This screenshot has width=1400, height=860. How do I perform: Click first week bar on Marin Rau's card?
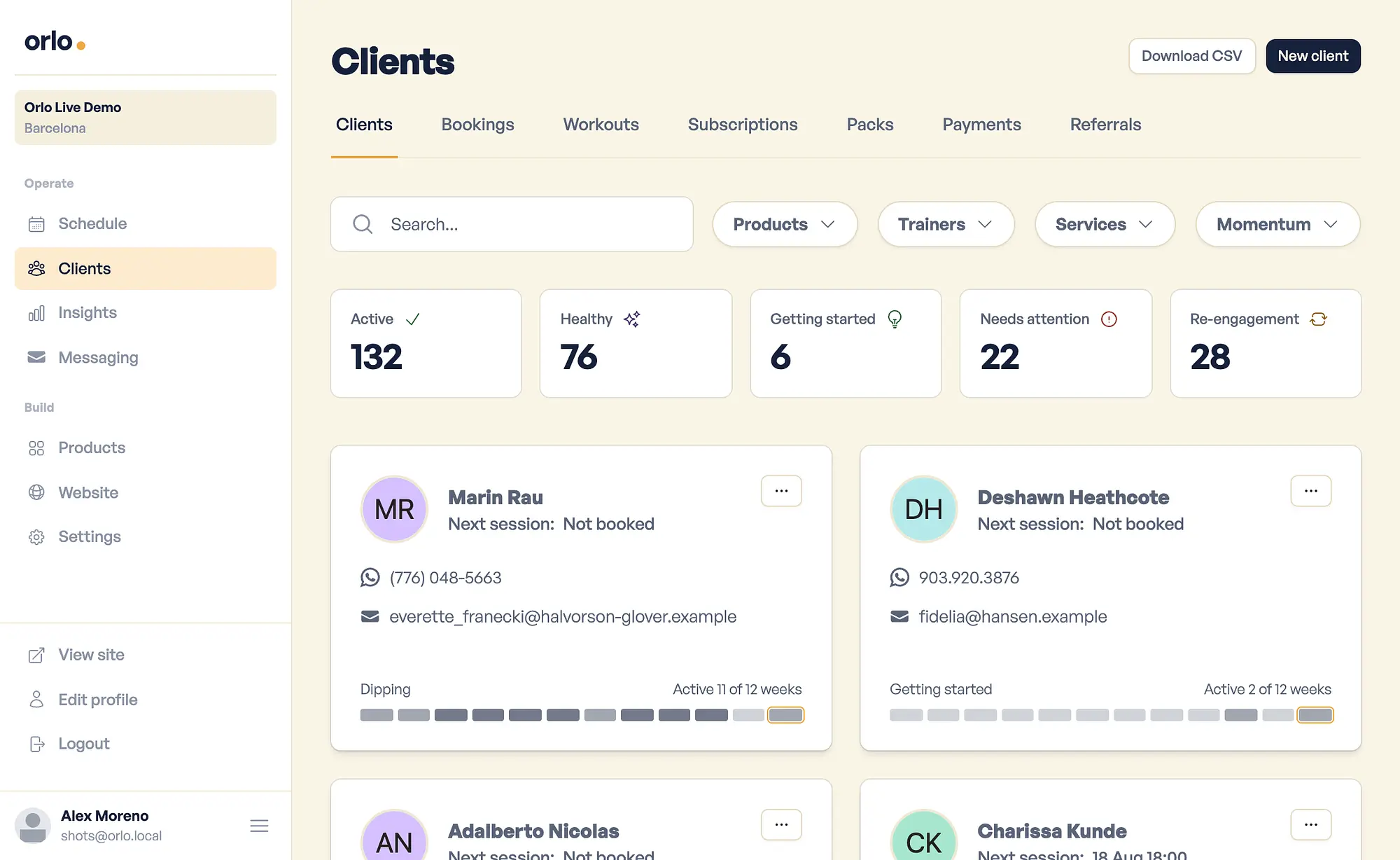[x=377, y=715]
